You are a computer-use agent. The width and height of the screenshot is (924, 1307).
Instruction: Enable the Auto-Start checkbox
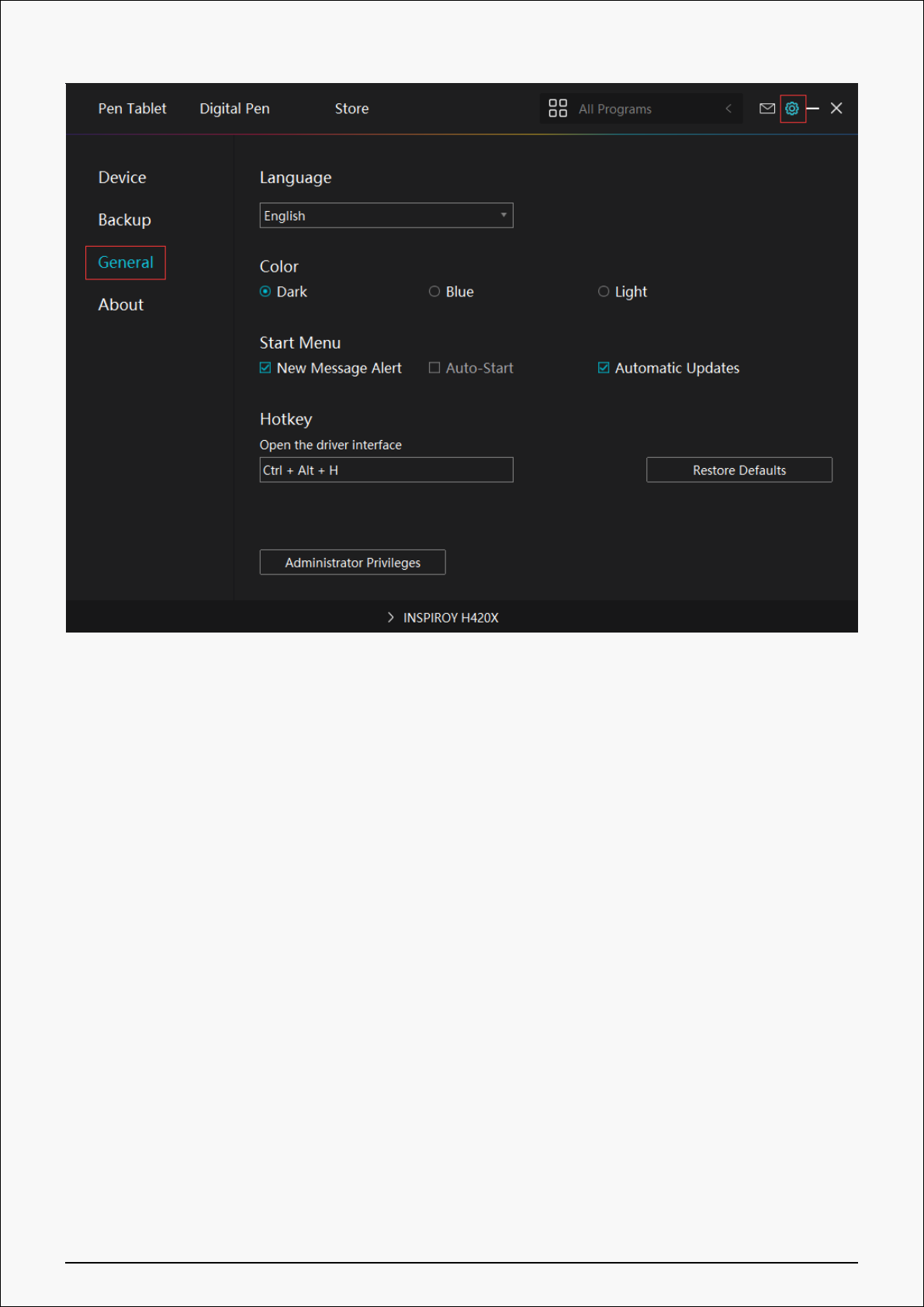434,368
